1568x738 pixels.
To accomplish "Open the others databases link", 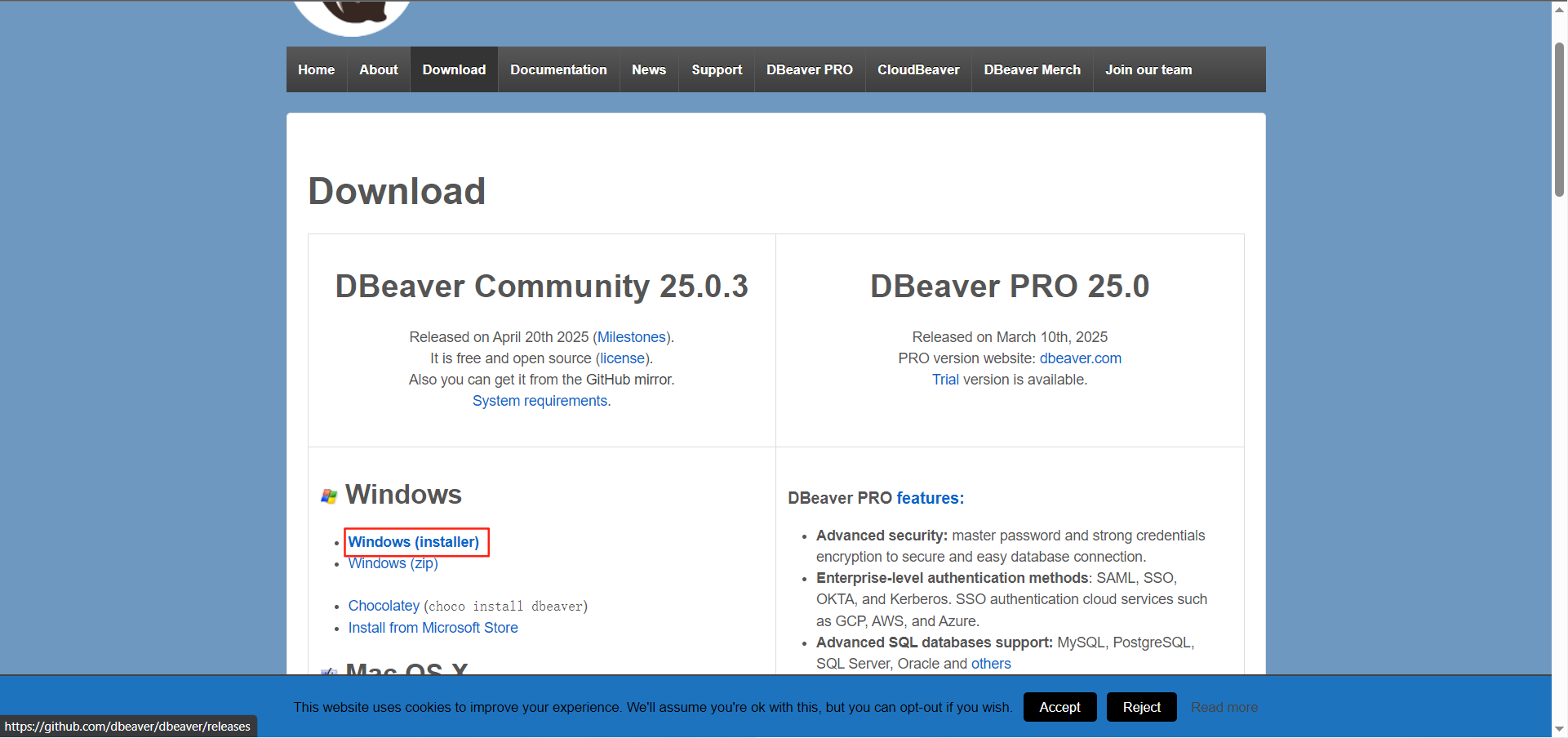I will point(991,664).
